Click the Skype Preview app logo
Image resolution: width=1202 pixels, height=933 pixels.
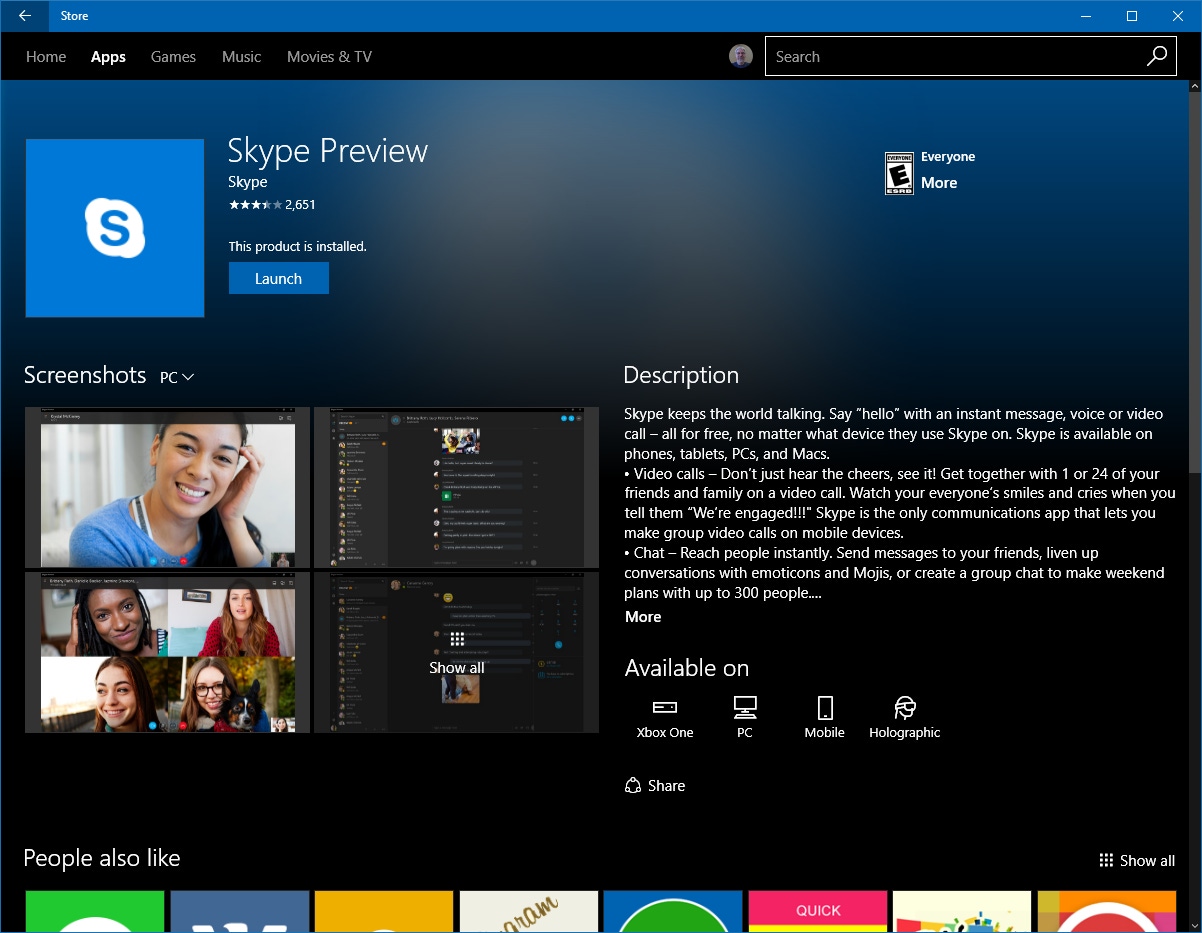coord(114,228)
